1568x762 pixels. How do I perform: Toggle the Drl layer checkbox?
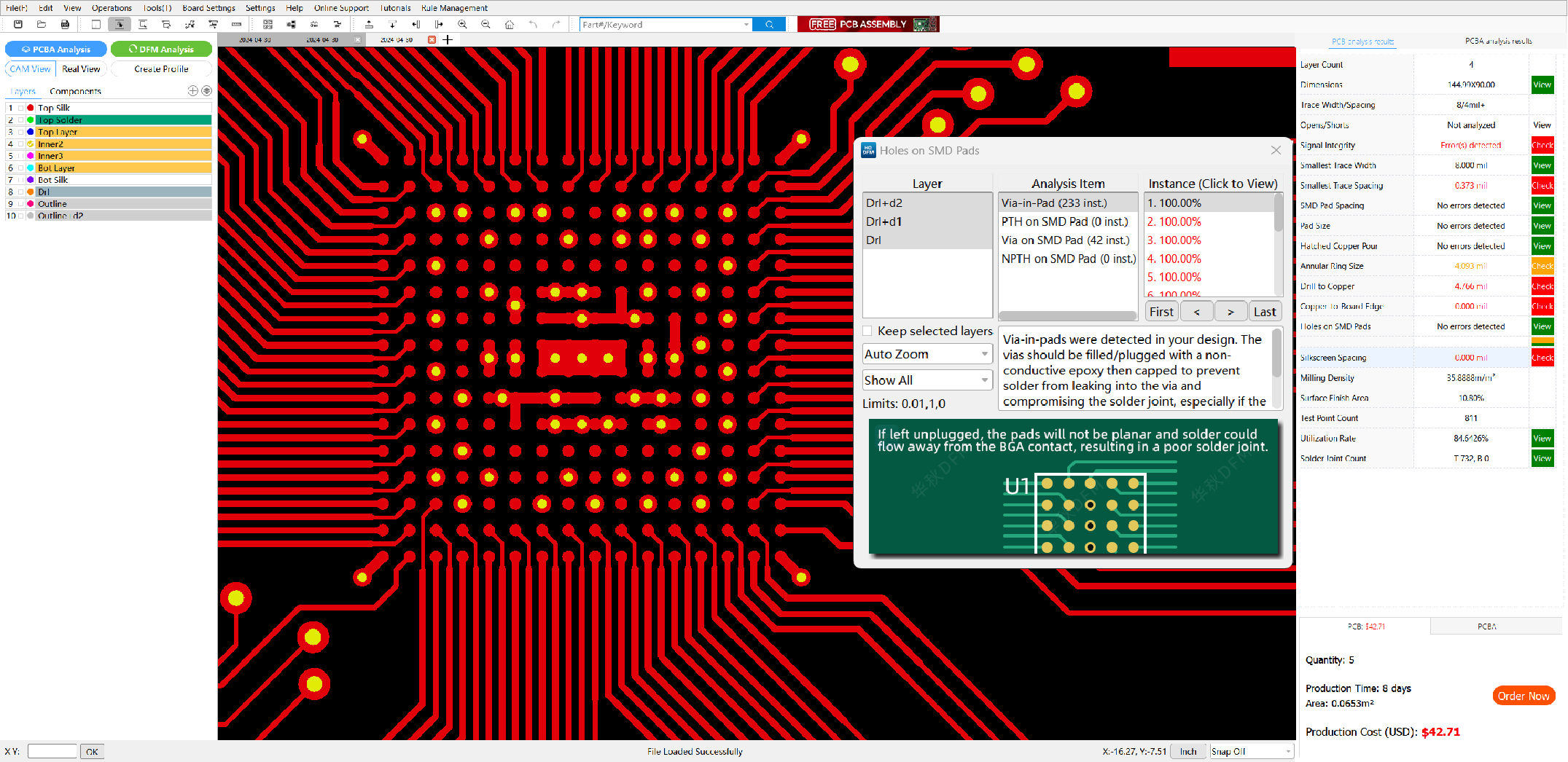[21, 192]
